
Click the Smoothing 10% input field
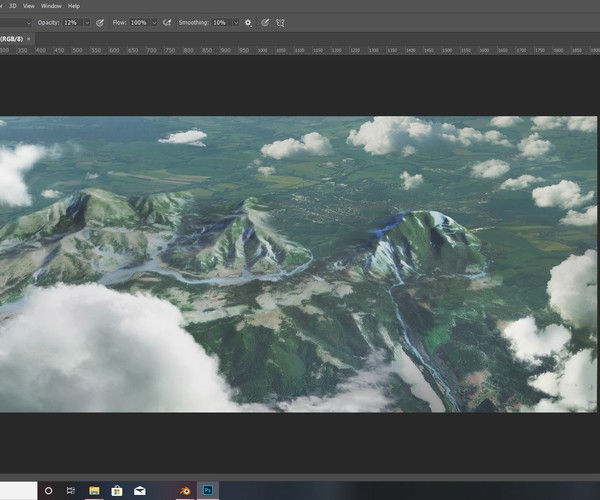point(222,23)
